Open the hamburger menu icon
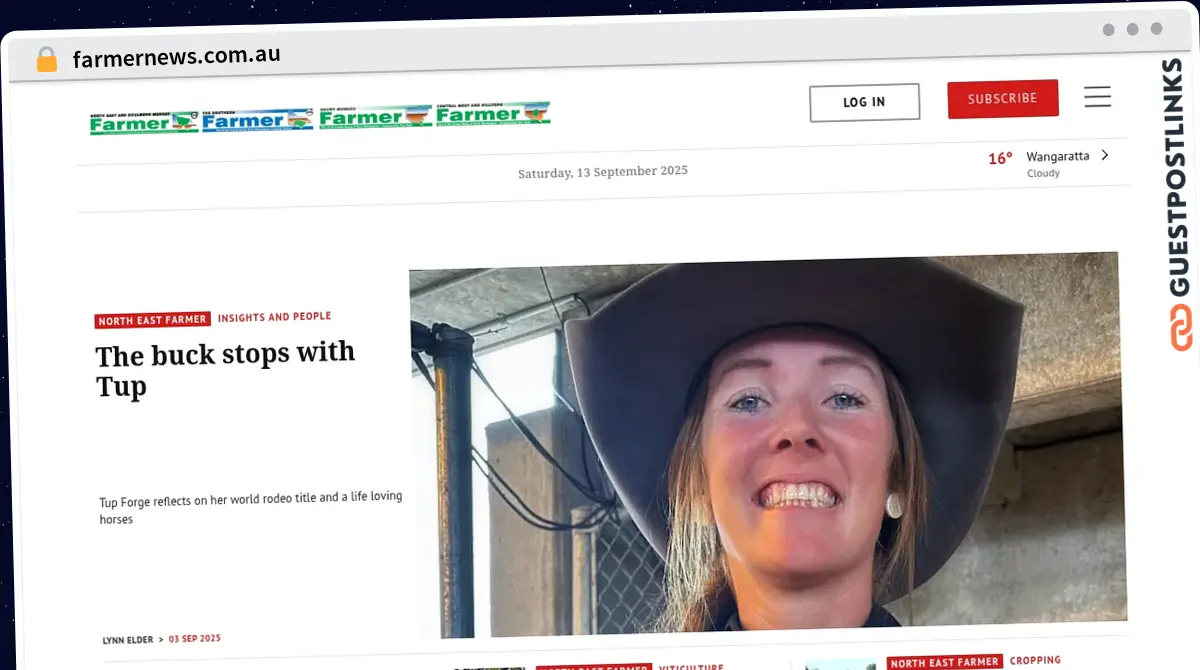This screenshot has height=670, width=1200. 1098,97
